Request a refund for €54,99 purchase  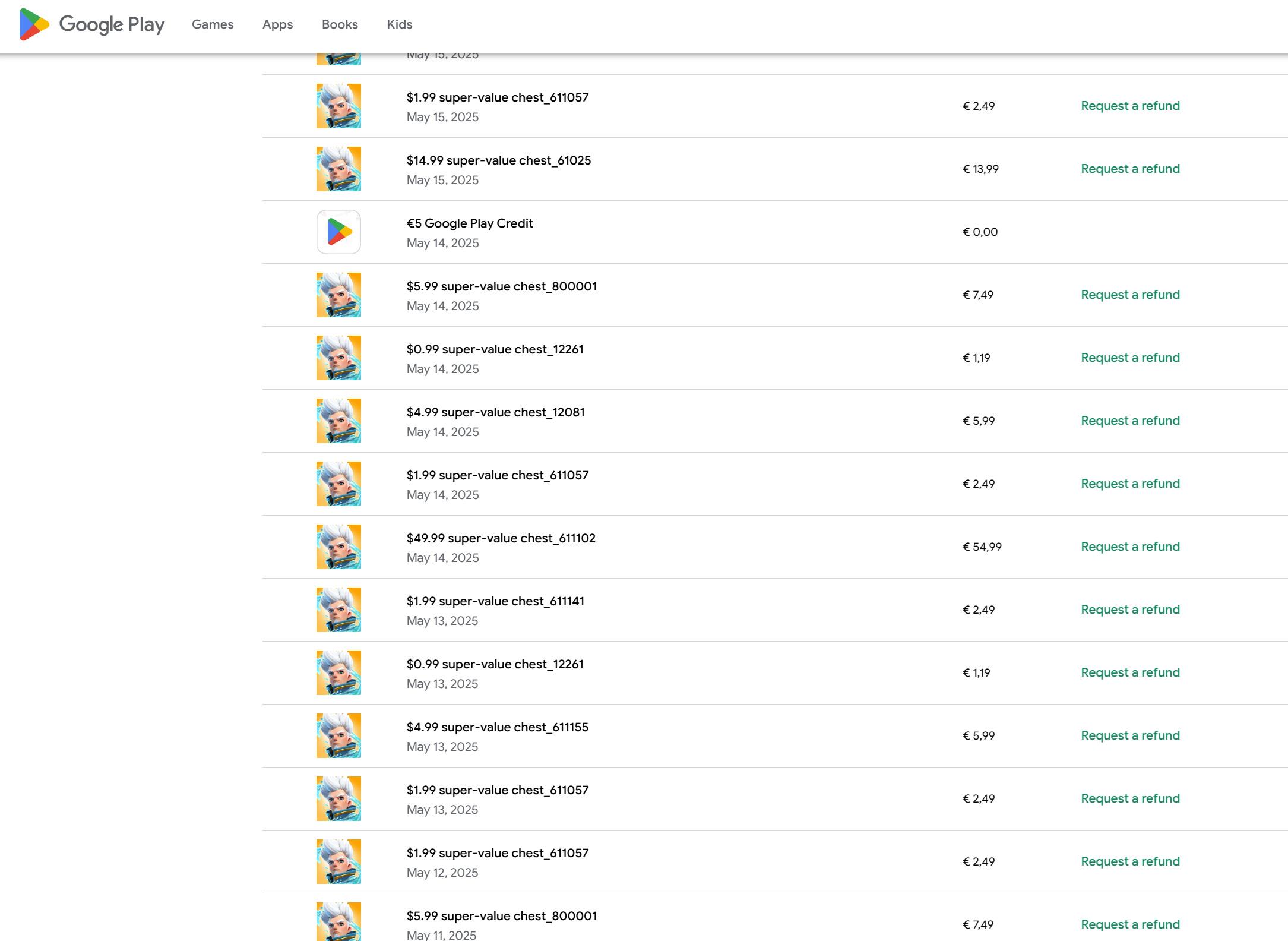coord(1130,547)
